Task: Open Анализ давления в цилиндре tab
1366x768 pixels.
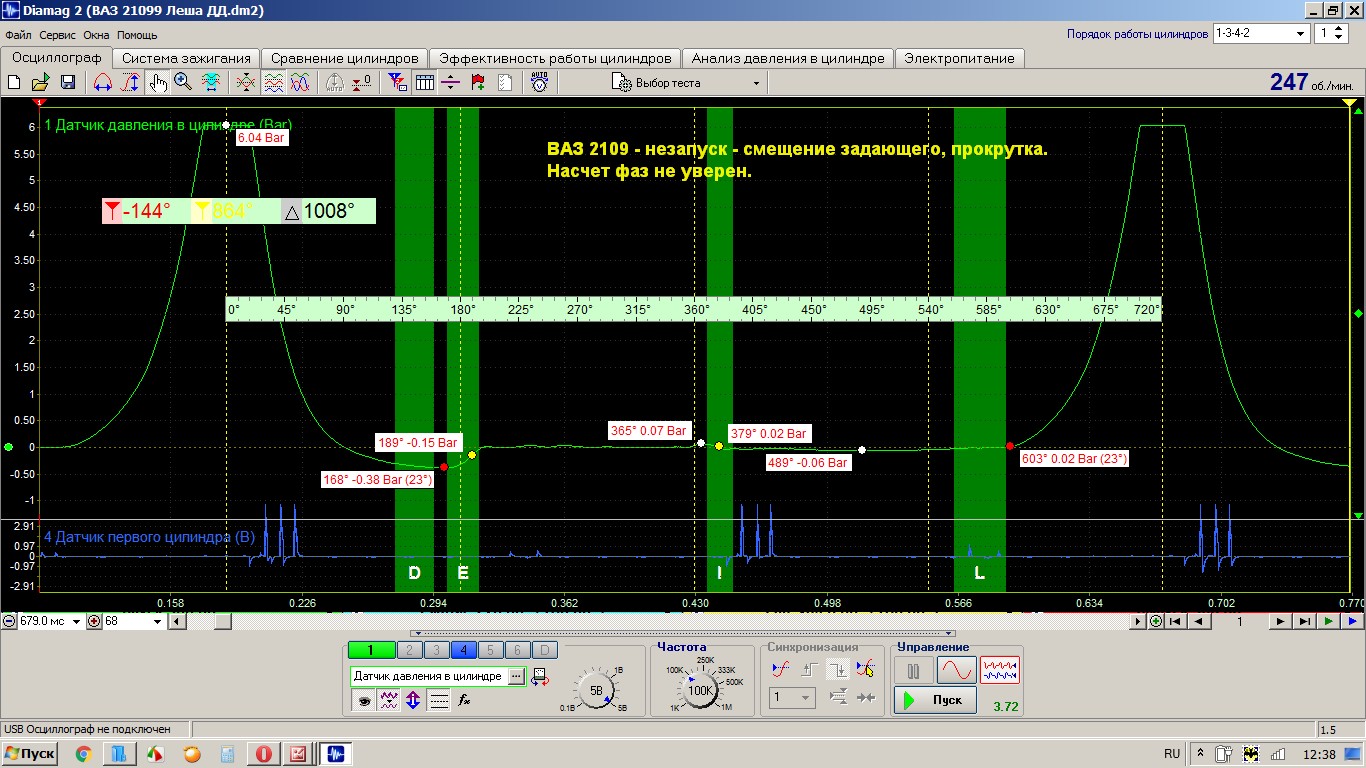Action: tap(788, 58)
